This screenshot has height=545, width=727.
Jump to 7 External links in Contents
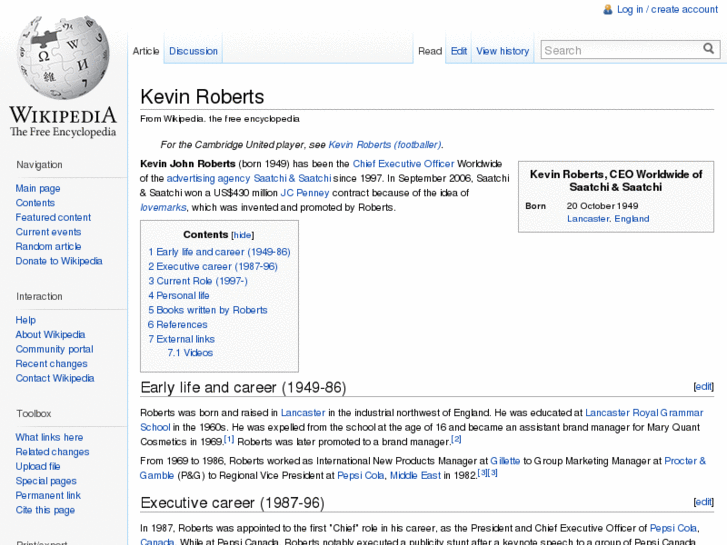click(181, 339)
